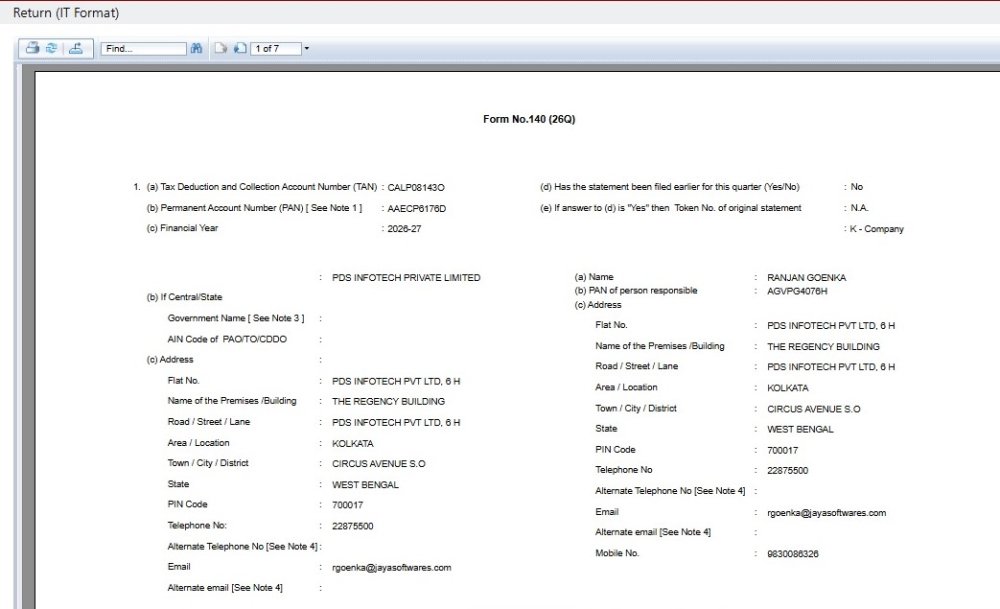Click PAN of person responsible 'AGVPG4076H'
This screenshot has width=1000, height=609.
(797, 291)
